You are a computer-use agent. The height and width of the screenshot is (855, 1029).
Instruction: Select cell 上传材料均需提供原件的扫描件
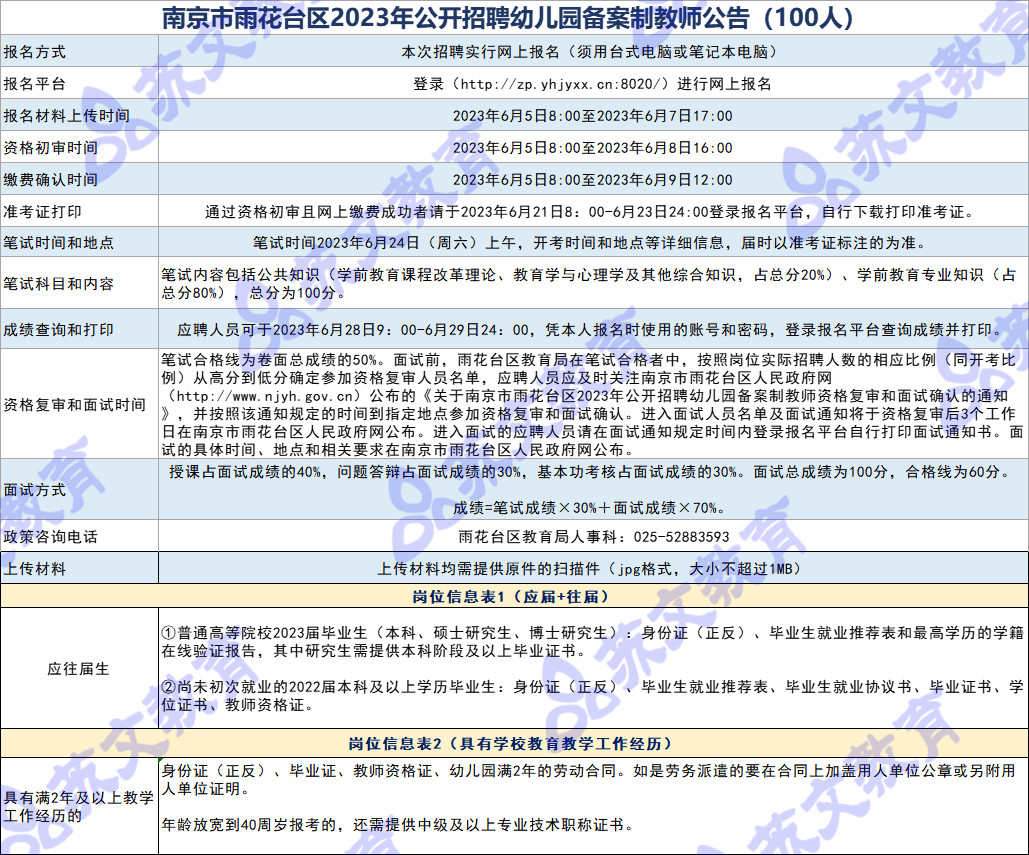[x=593, y=568]
